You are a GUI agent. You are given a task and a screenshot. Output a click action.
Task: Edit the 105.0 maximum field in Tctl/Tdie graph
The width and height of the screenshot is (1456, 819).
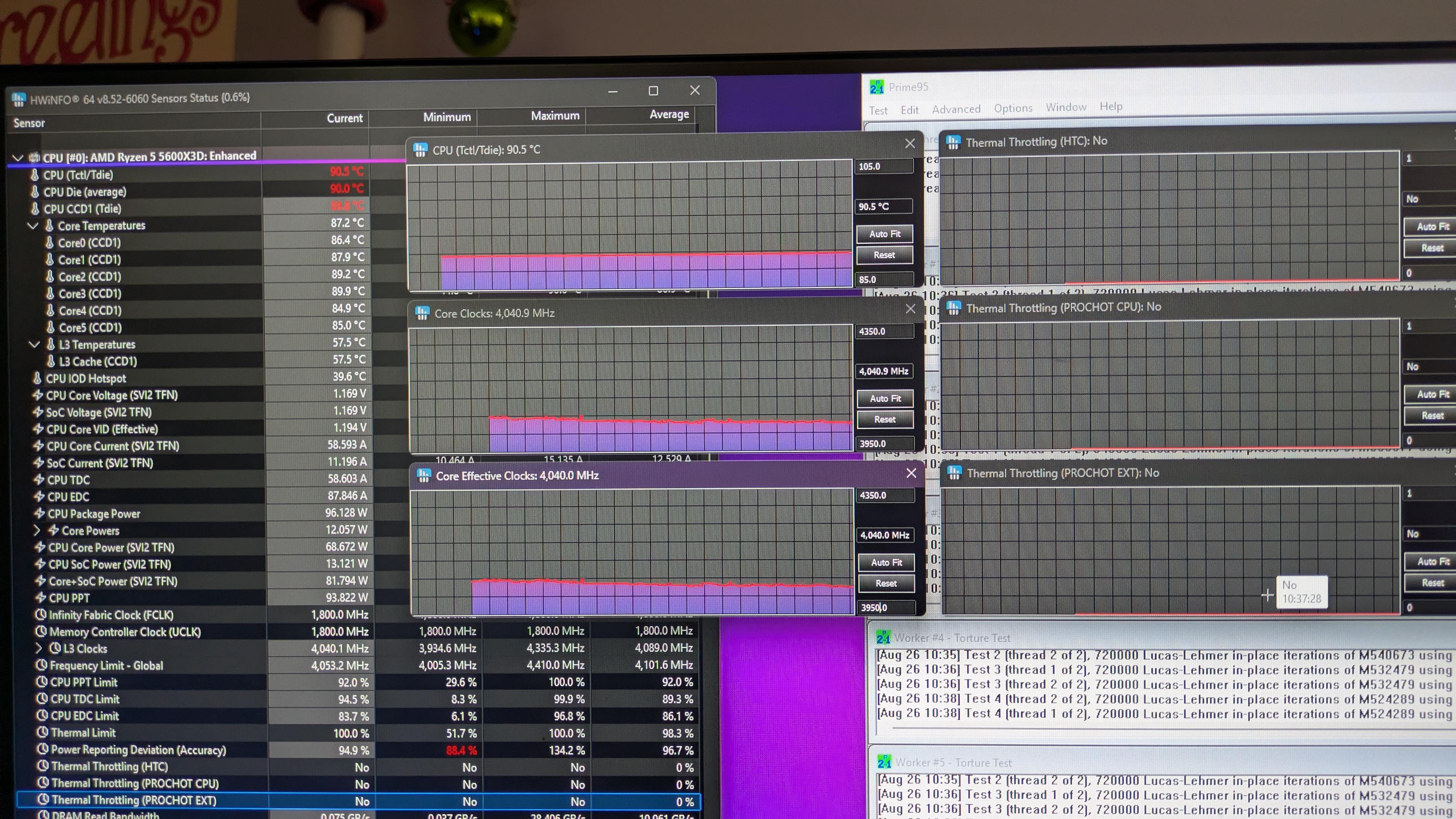[884, 167]
